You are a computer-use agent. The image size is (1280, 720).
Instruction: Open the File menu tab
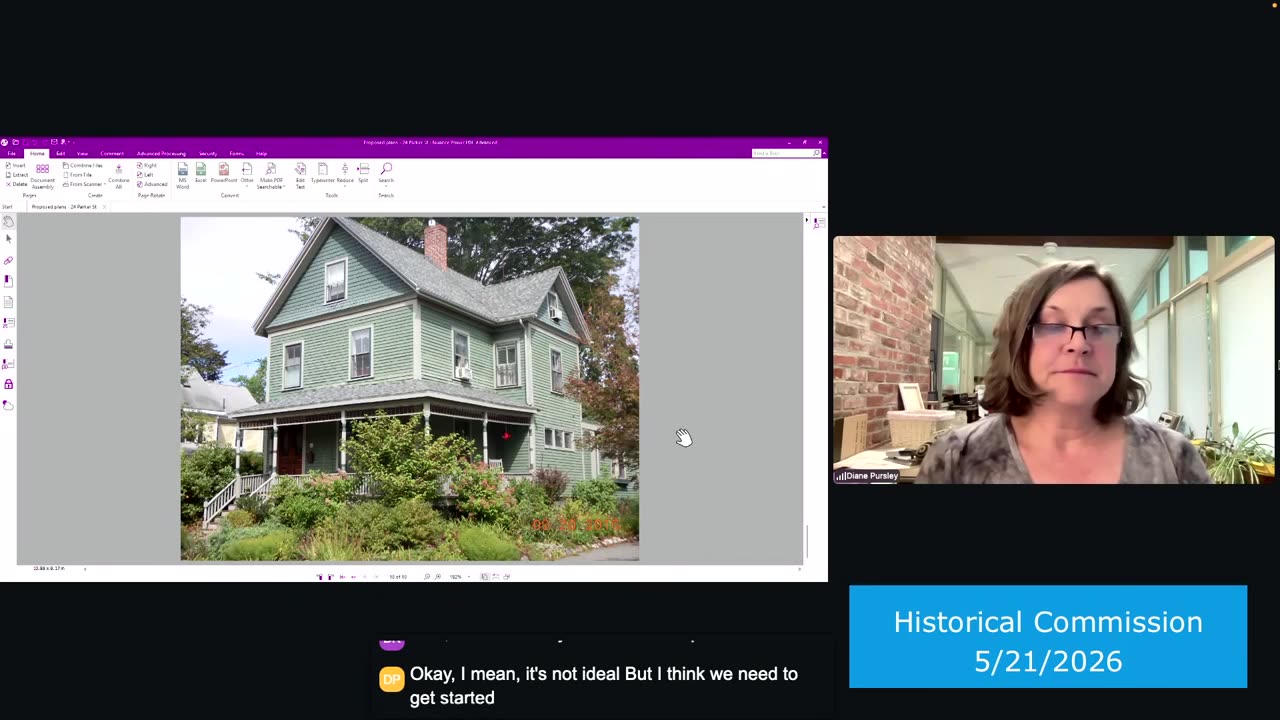[x=11, y=154]
